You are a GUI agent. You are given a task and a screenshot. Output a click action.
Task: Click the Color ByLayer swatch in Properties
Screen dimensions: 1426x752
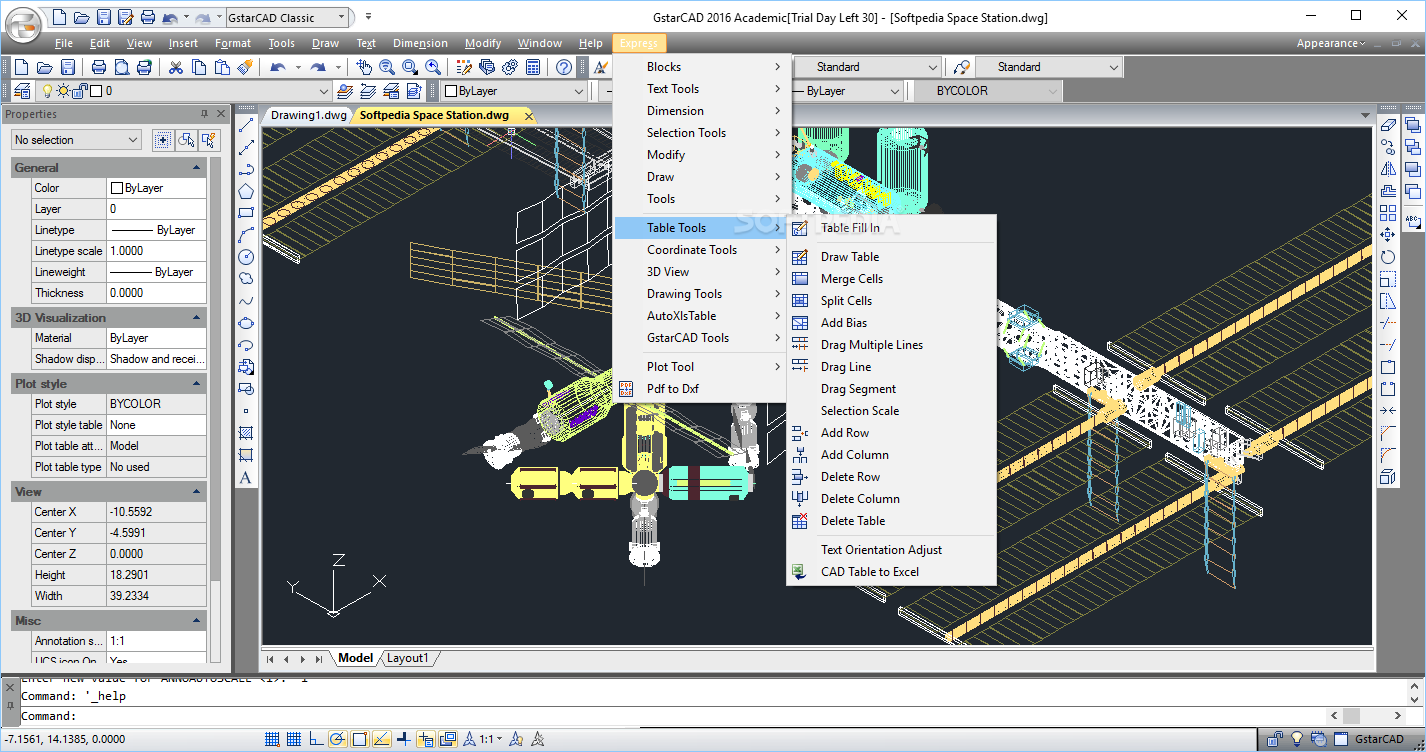(x=116, y=188)
